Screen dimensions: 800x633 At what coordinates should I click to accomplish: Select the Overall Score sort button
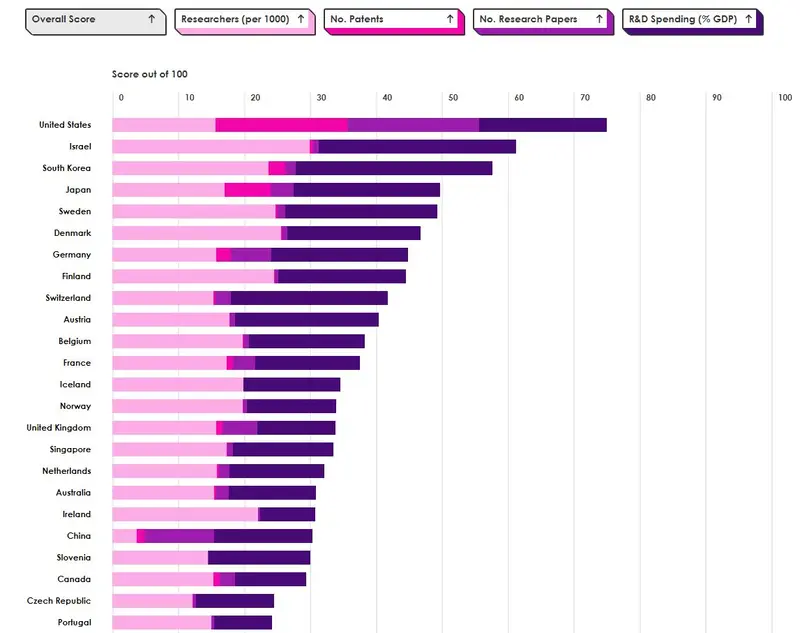pos(96,21)
